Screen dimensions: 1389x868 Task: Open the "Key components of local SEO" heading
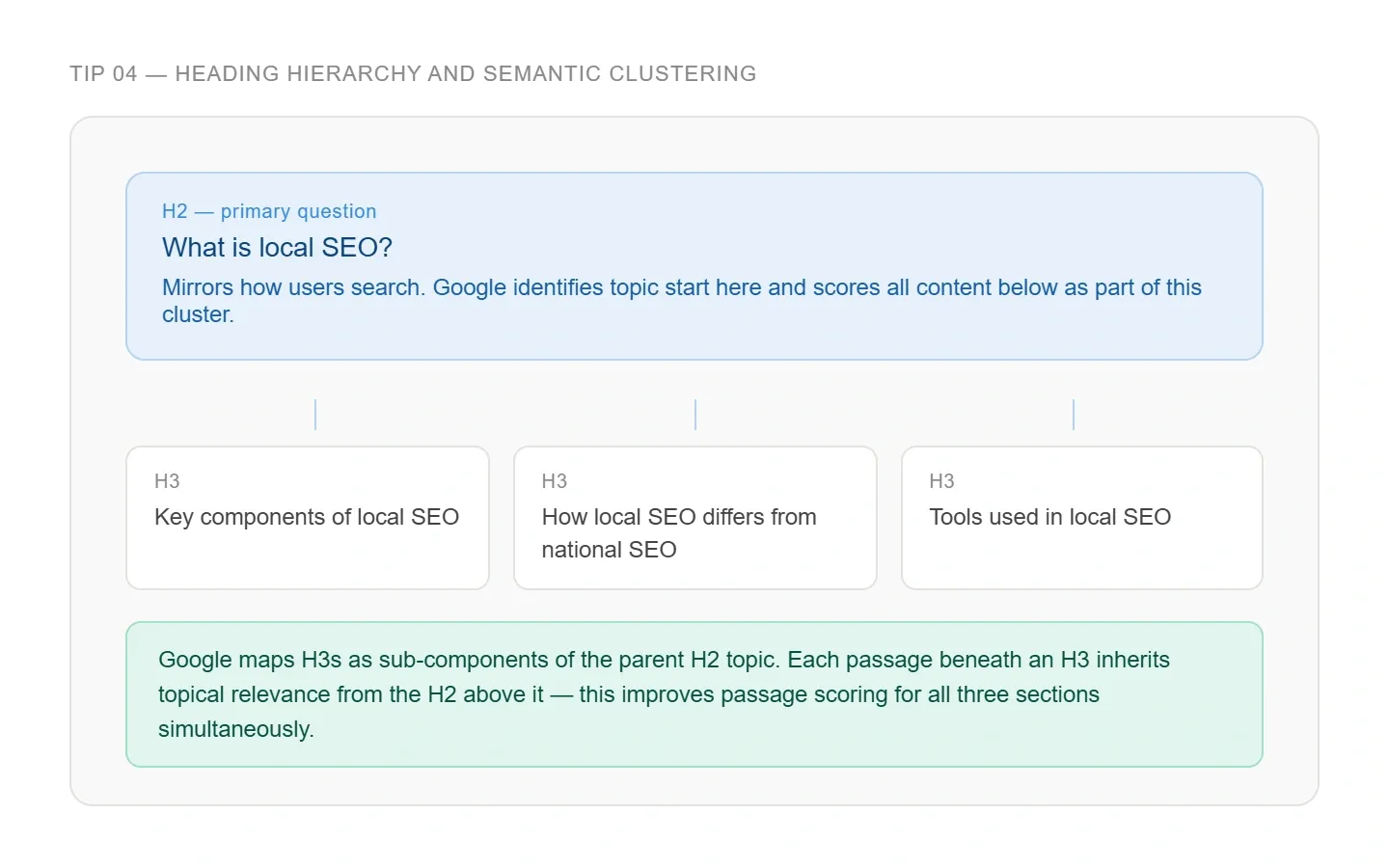pyautogui.click(x=307, y=517)
